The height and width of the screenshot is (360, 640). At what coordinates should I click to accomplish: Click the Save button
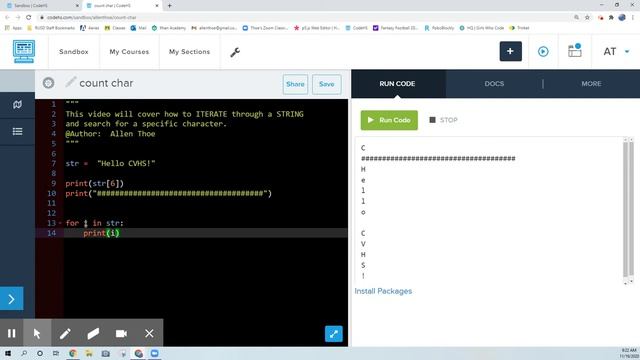point(327,84)
